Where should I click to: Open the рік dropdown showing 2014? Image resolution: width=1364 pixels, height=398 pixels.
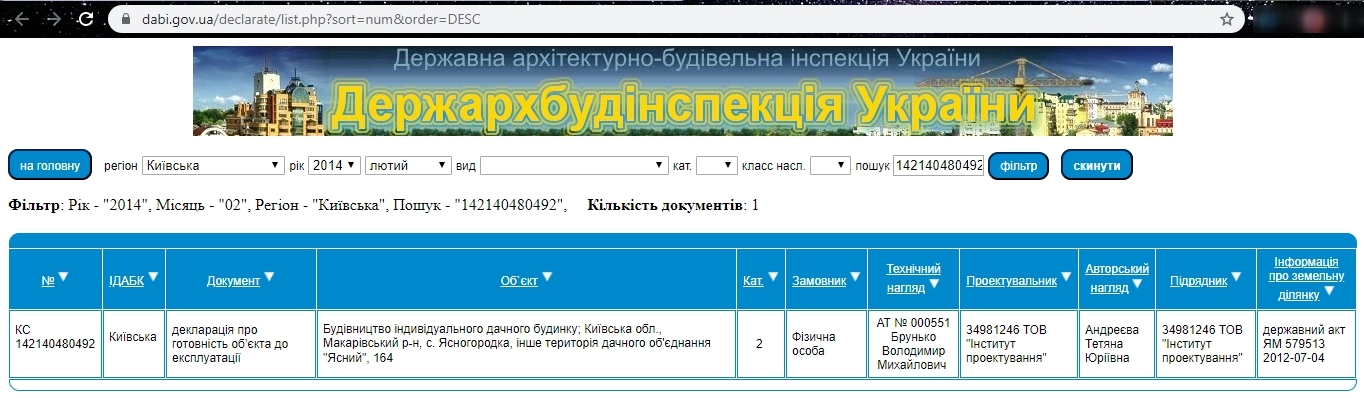(334, 165)
